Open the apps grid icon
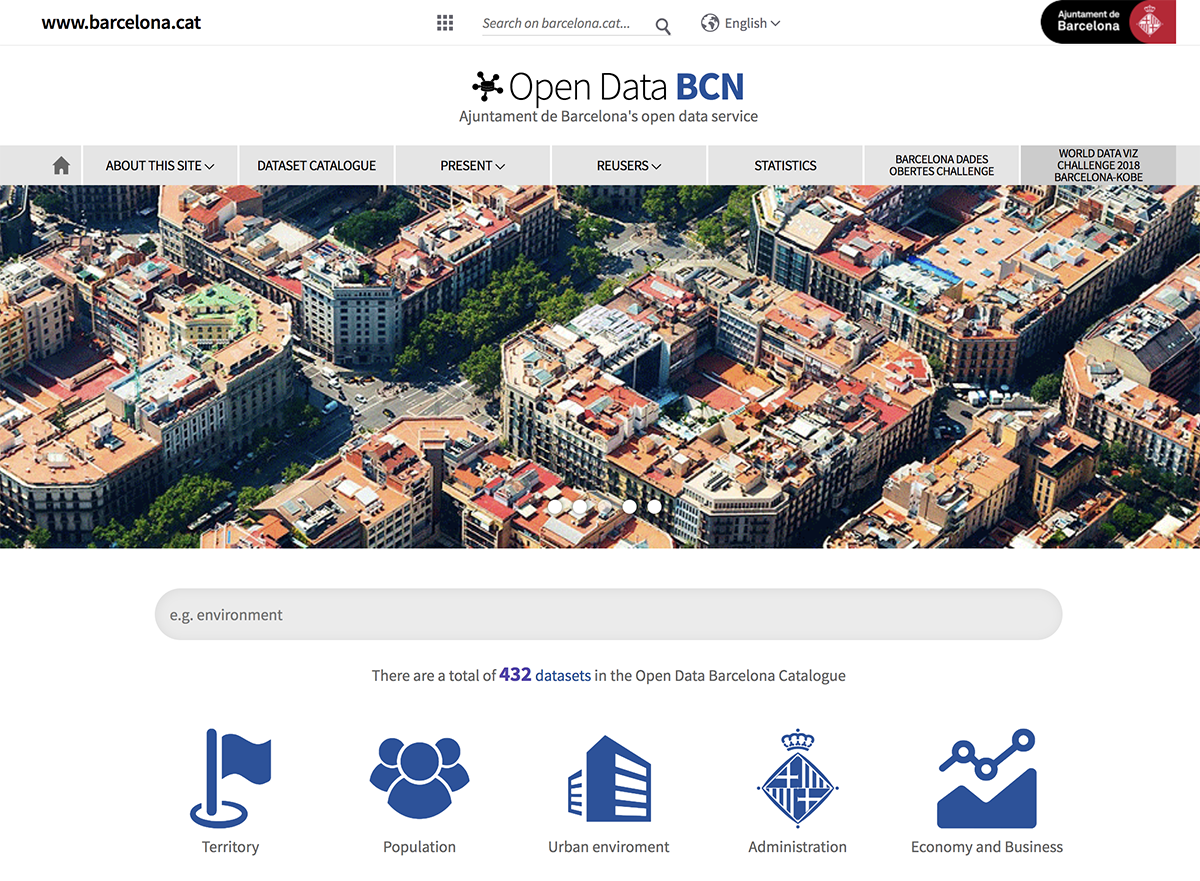The width and height of the screenshot is (1200, 881). tap(445, 23)
